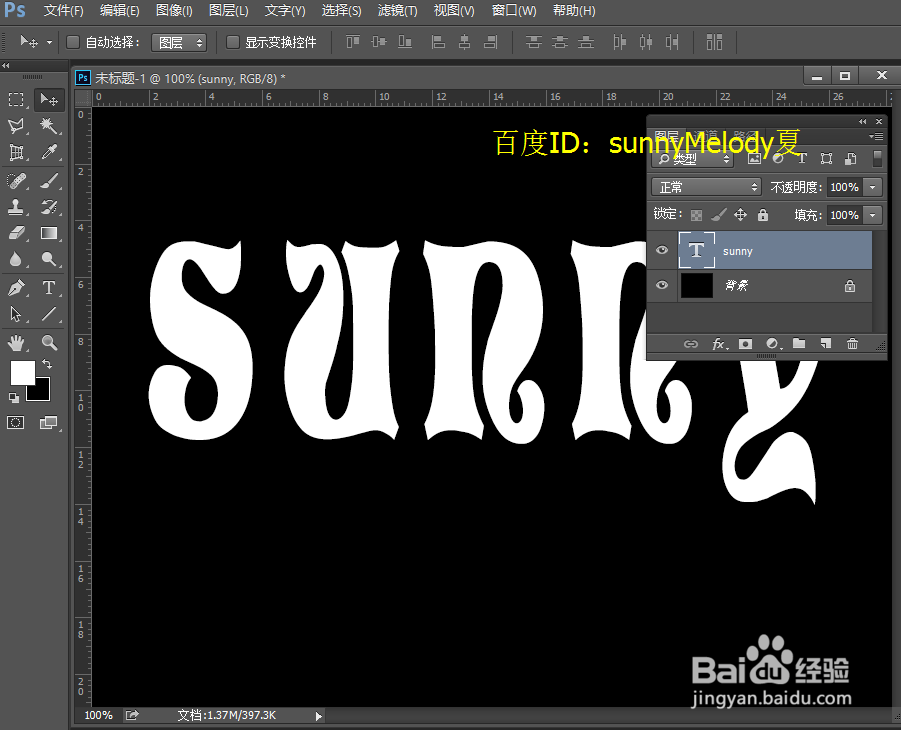
Task: Select the Line tool
Action: [x=49, y=314]
